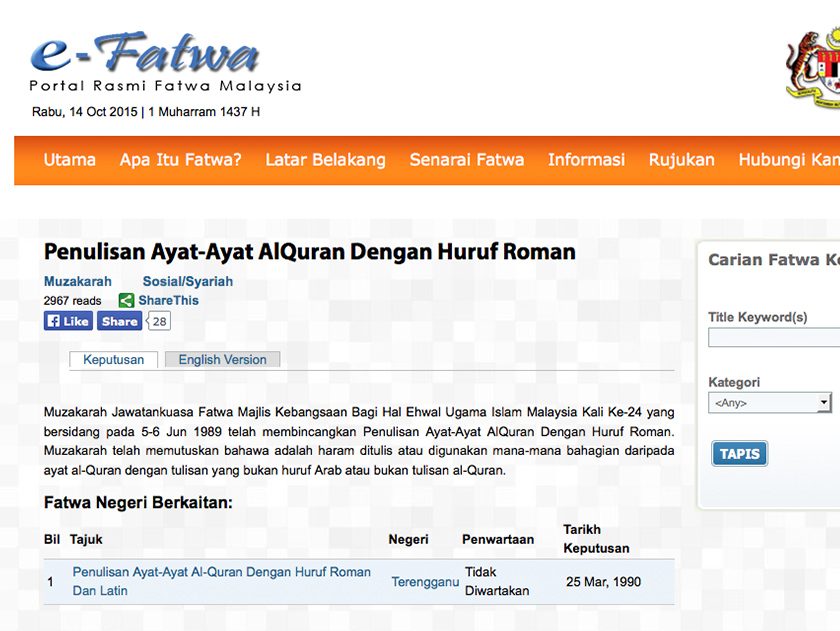Click the Facebook Share button
Viewport: 840px width, 631px height.
pyautogui.click(x=119, y=321)
